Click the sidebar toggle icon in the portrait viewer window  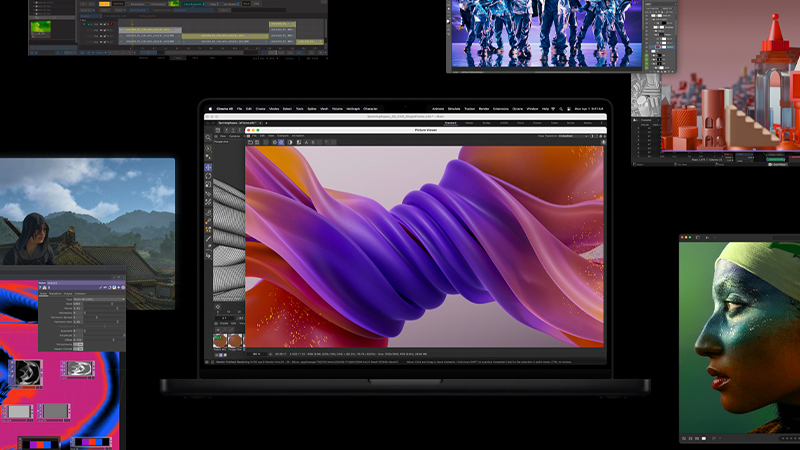click(x=697, y=237)
